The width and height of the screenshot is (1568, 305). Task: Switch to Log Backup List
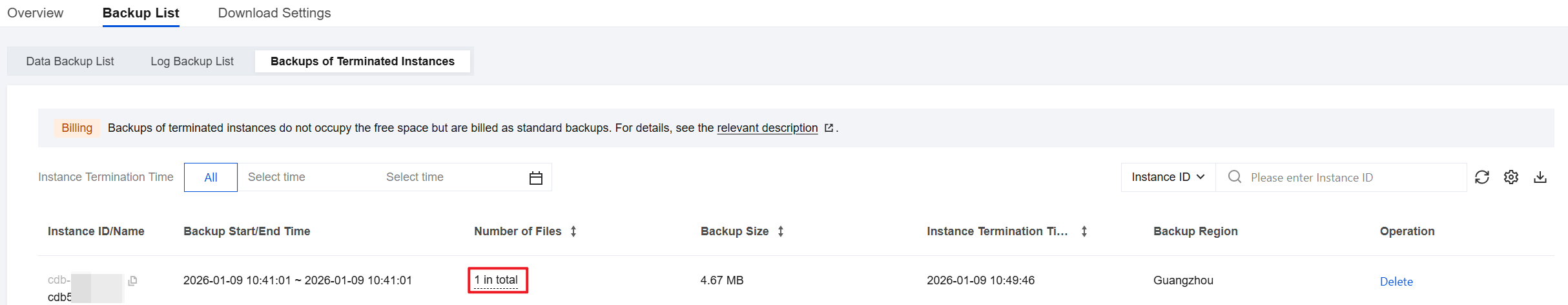point(192,61)
